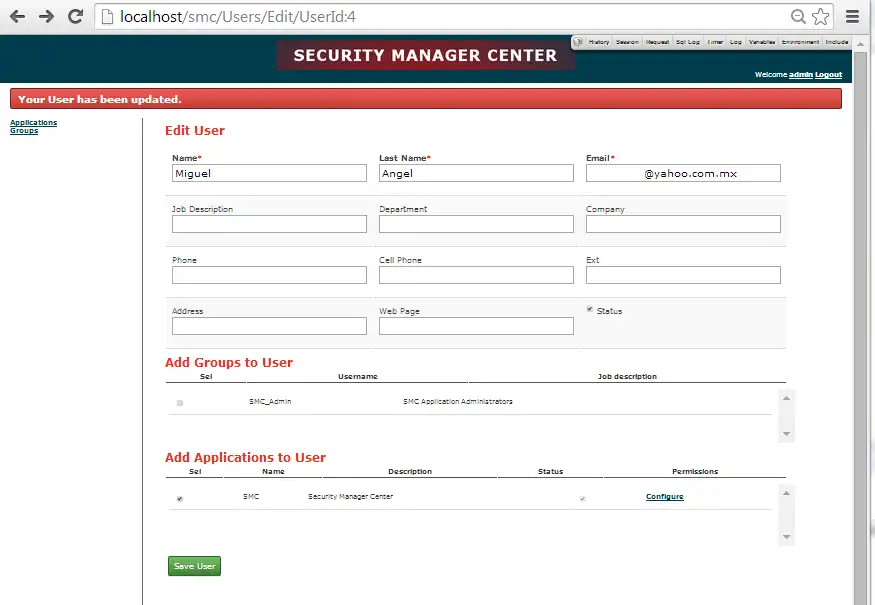
Task: Click groups list scroll up arrow
Action: coord(786,398)
